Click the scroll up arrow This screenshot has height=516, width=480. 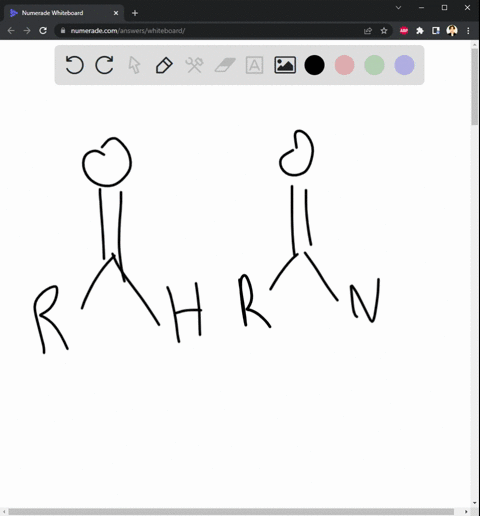click(x=475, y=45)
